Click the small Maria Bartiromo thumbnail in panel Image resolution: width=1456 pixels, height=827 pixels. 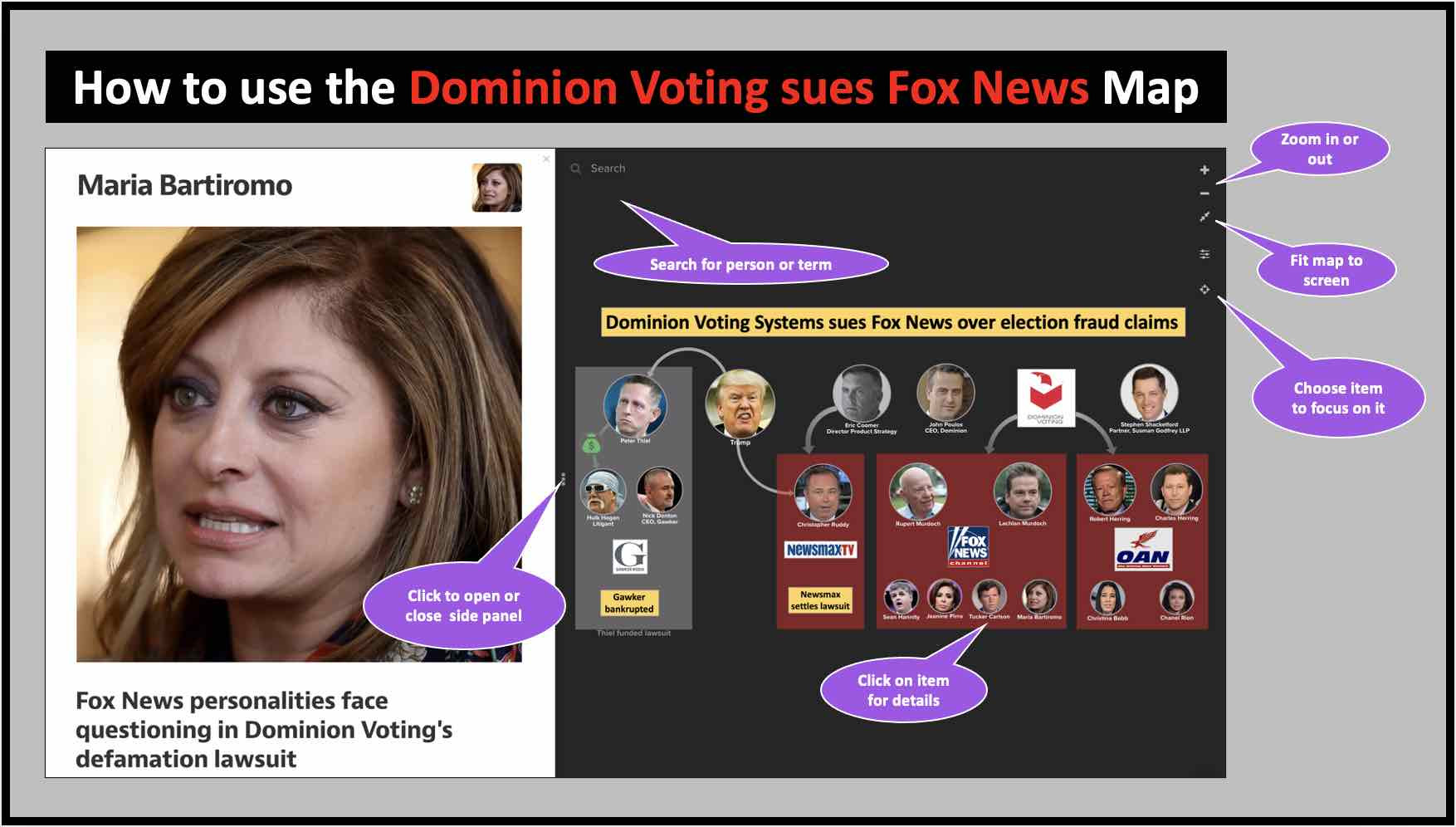(x=496, y=188)
